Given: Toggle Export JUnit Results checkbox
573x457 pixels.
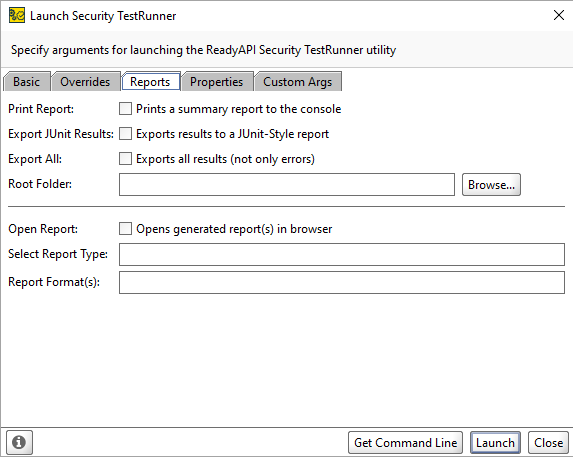Looking at the screenshot, I should (x=125, y=134).
